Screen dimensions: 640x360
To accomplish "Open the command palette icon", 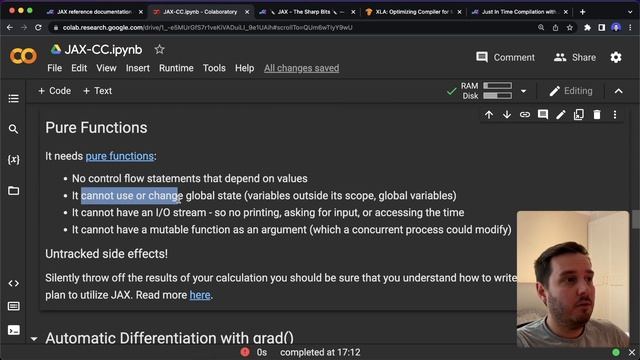I will 13,306.
